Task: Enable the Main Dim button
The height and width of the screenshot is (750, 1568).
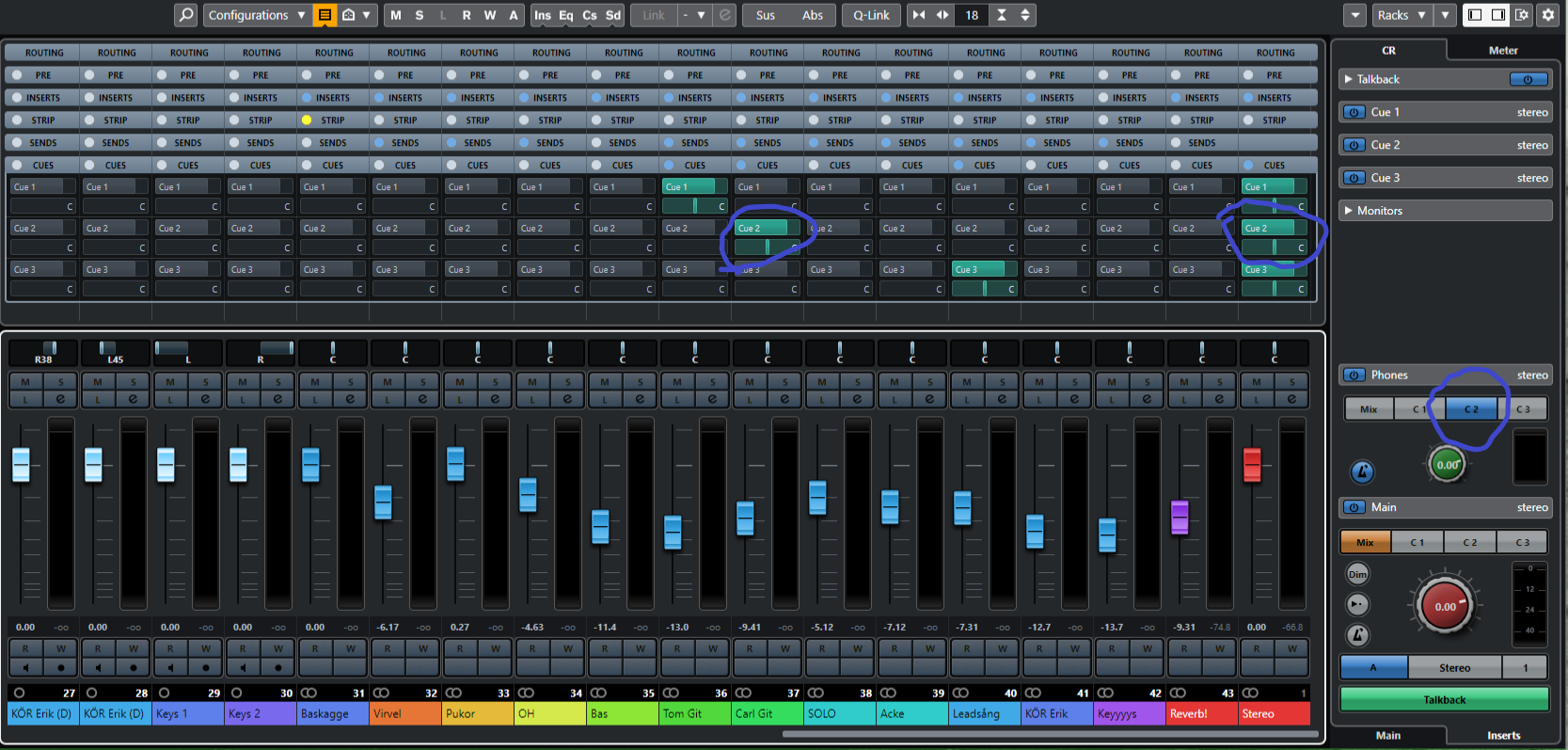Action: point(1357,574)
